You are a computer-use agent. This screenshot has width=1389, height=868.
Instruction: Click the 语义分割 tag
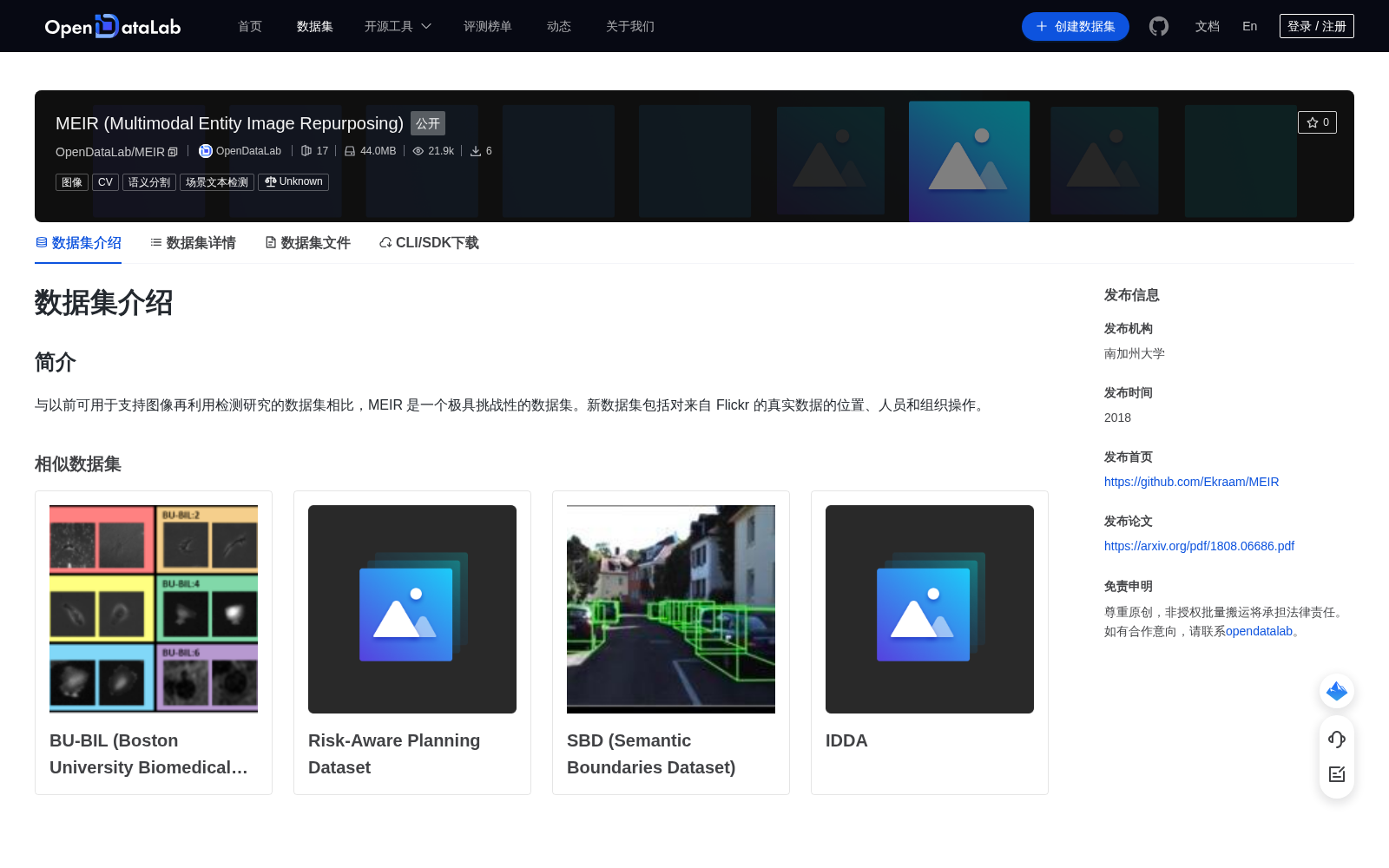[149, 182]
